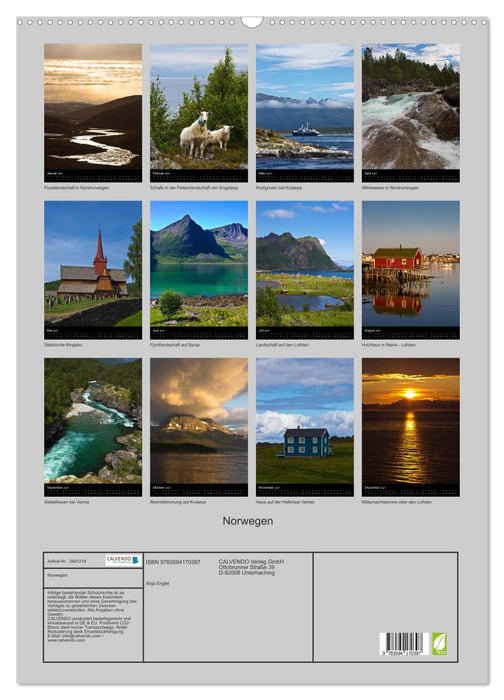The height and width of the screenshot is (700, 504).
Task: Click the green eco leaf icon
Action: pyautogui.click(x=439, y=644)
